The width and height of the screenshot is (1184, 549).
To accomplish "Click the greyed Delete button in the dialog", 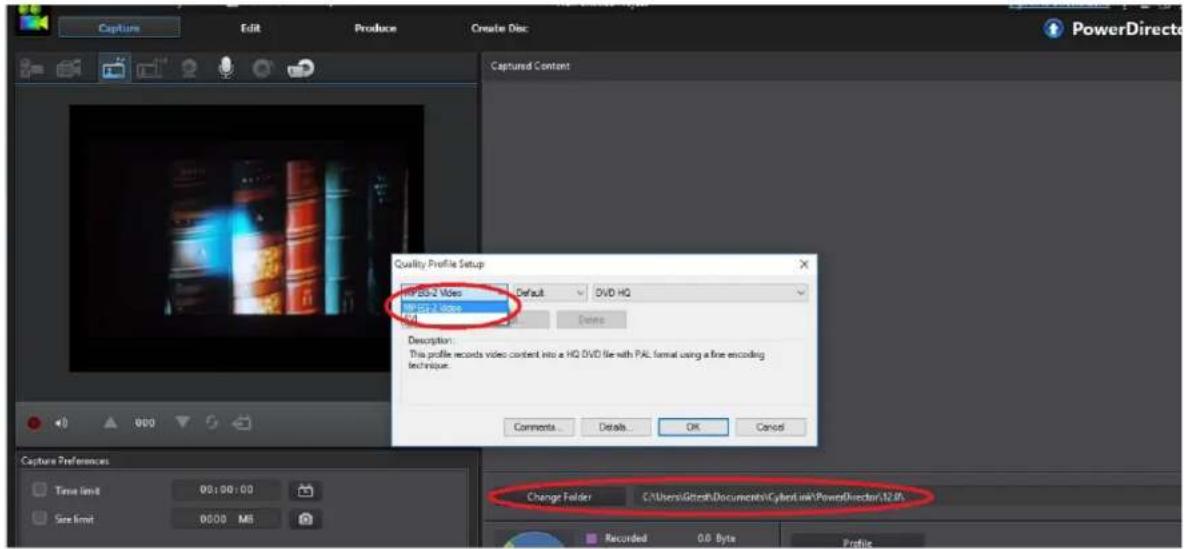I will [591, 319].
